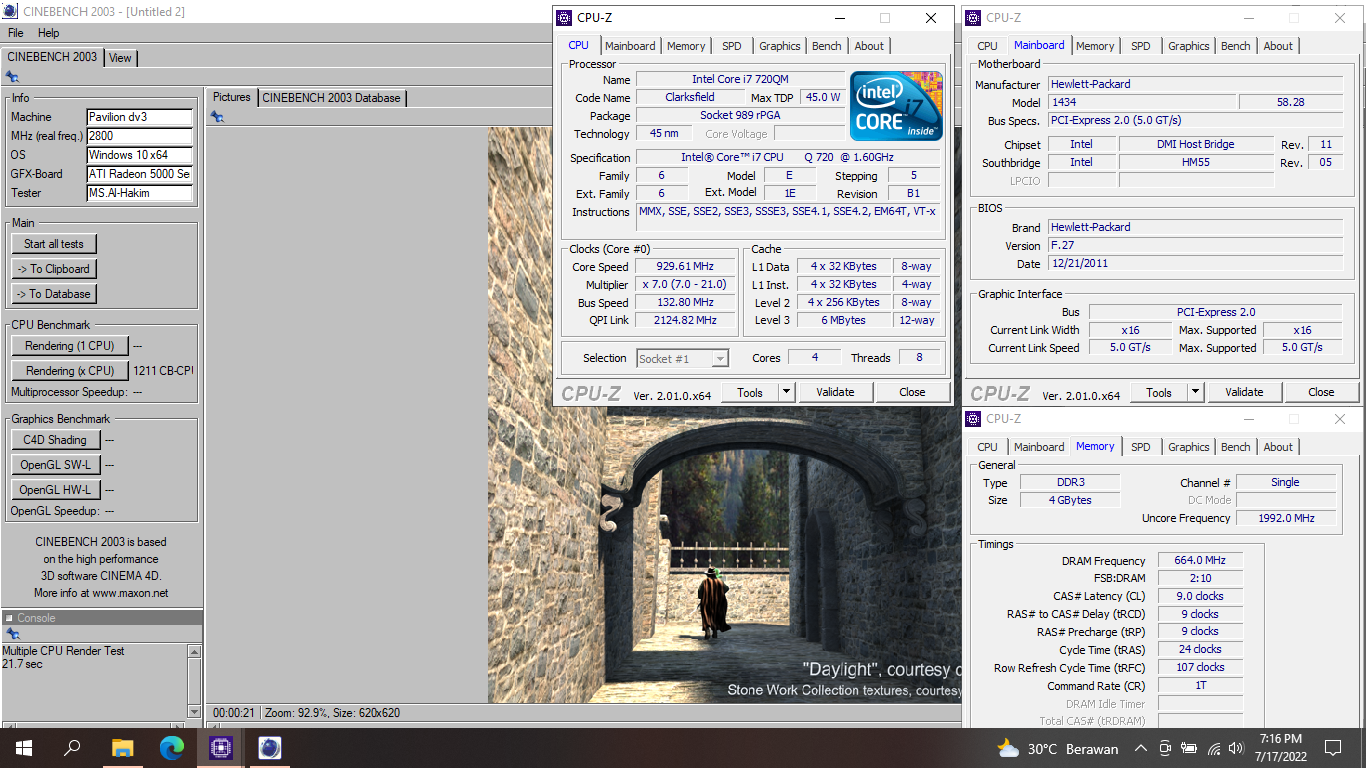The width and height of the screenshot is (1366, 768).
Task: Click Start all tests button
Action: (x=54, y=244)
